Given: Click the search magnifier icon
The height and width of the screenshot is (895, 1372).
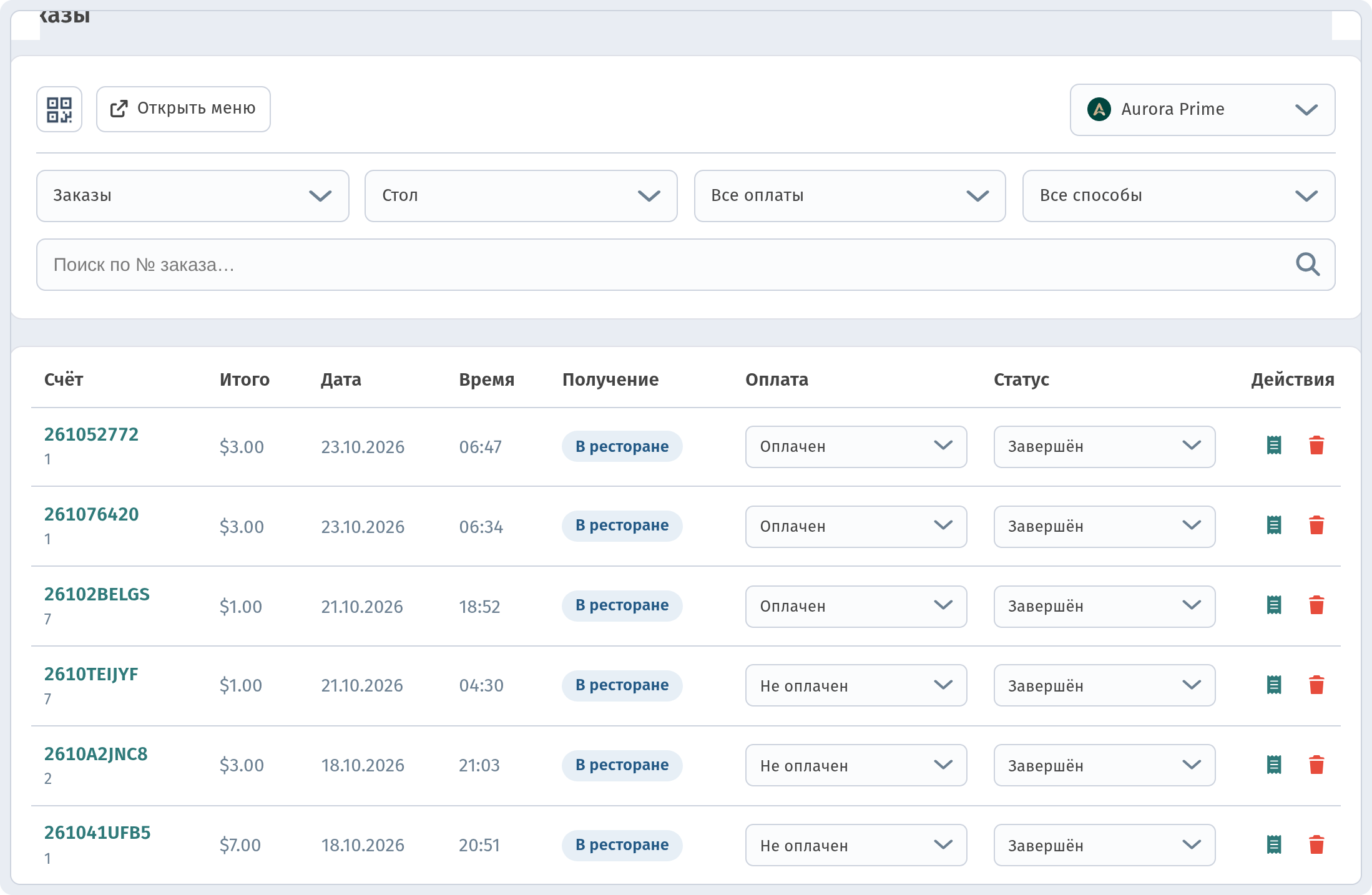Looking at the screenshot, I should click(x=1307, y=265).
